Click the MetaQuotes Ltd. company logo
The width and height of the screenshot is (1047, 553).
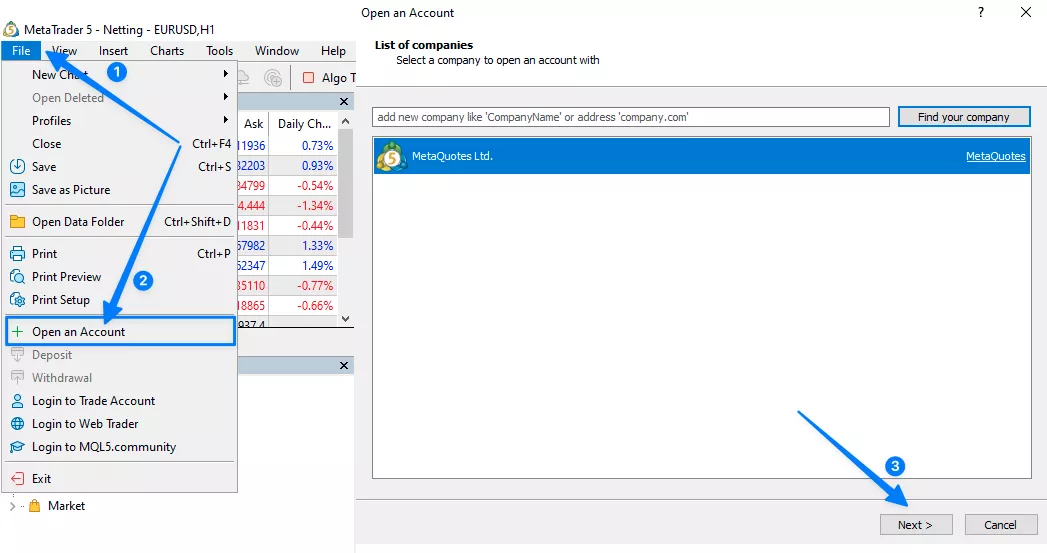(x=392, y=157)
